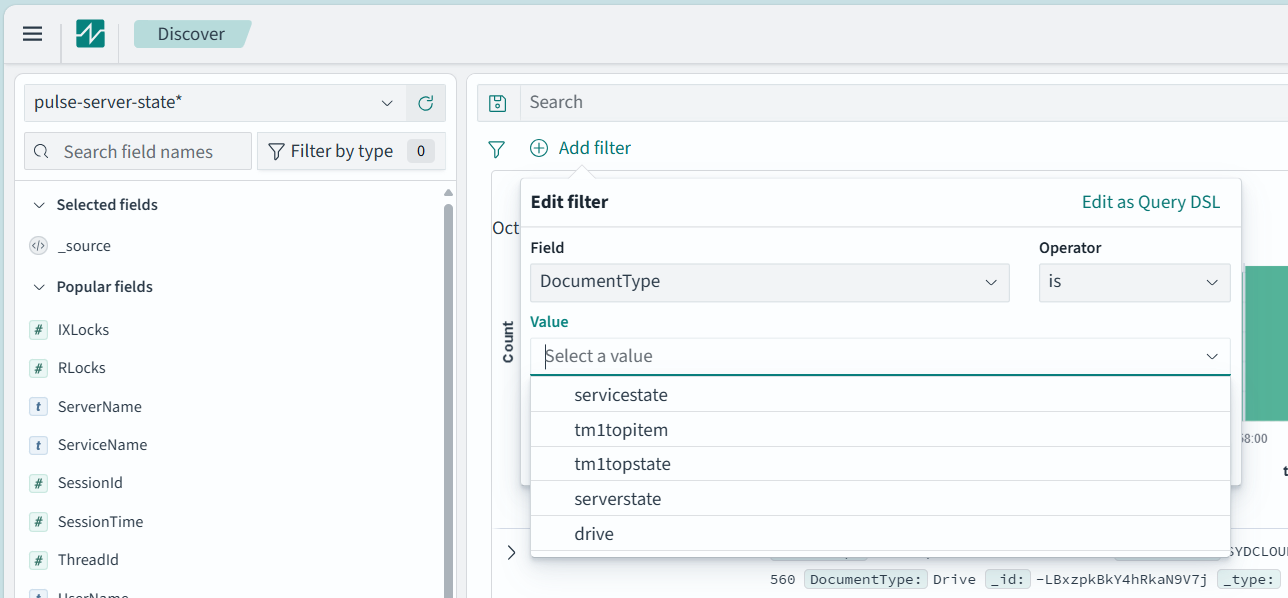Click the number icon next to SessionTime
Viewport: 1288px width, 598px height.
(x=39, y=522)
